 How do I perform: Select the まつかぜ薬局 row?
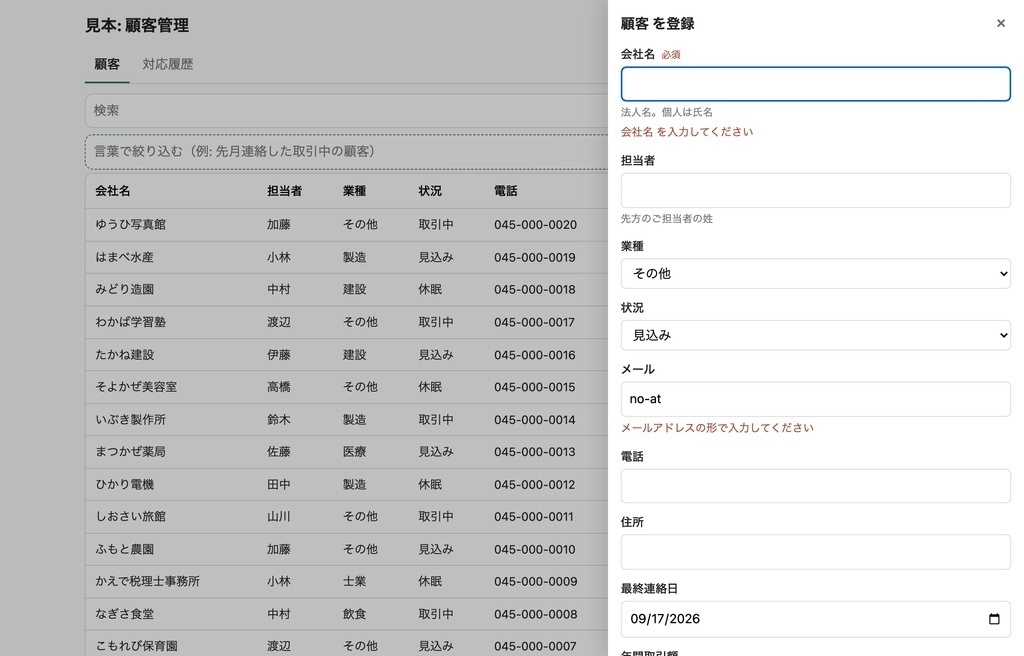(x=346, y=451)
